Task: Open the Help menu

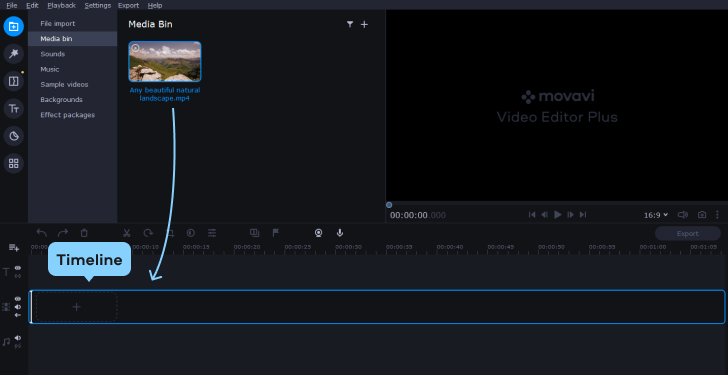Action: tap(155, 5)
